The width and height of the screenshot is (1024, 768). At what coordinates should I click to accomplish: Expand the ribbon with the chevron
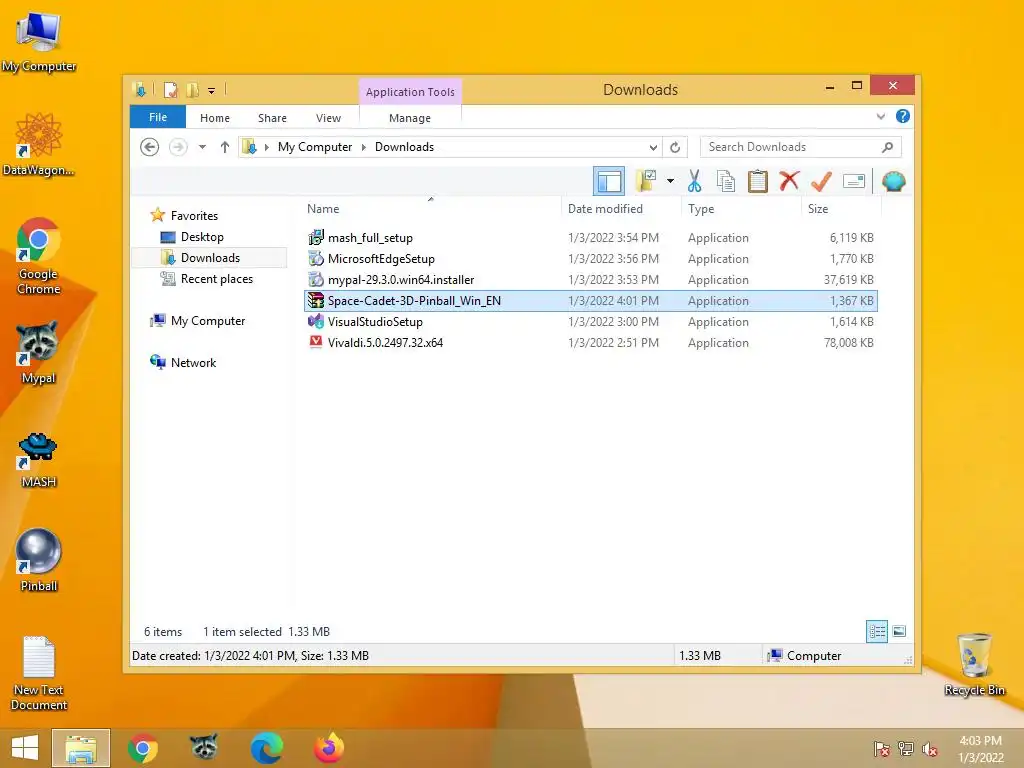pos(880,116)
